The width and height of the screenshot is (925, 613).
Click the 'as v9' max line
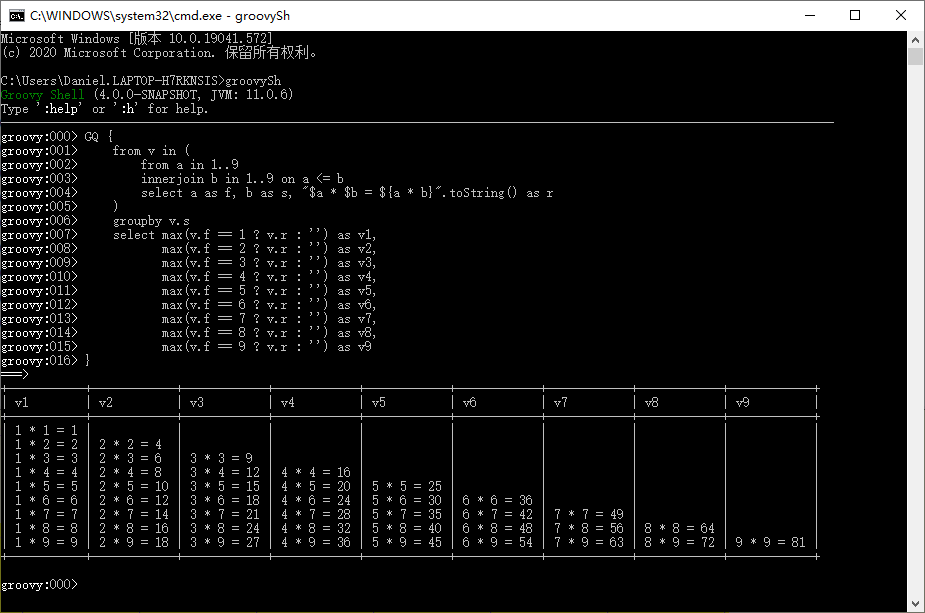pyautogui.click(x=266, y=347)
